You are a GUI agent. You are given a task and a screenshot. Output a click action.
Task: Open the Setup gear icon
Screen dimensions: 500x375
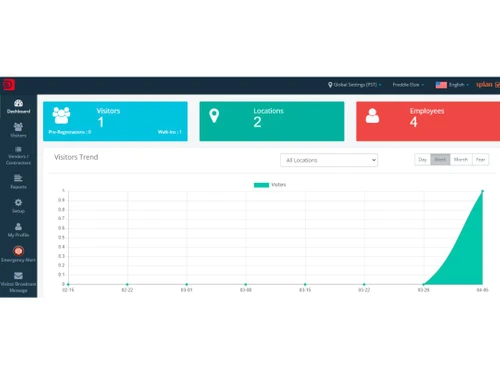[18, 202]
